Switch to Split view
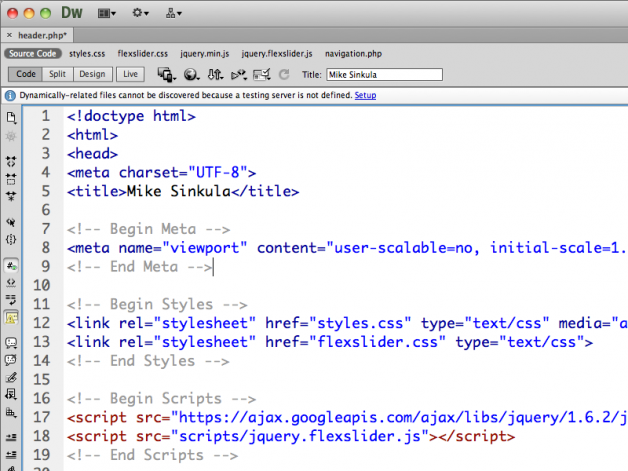628x471 pixels. [x=57, y=74]
